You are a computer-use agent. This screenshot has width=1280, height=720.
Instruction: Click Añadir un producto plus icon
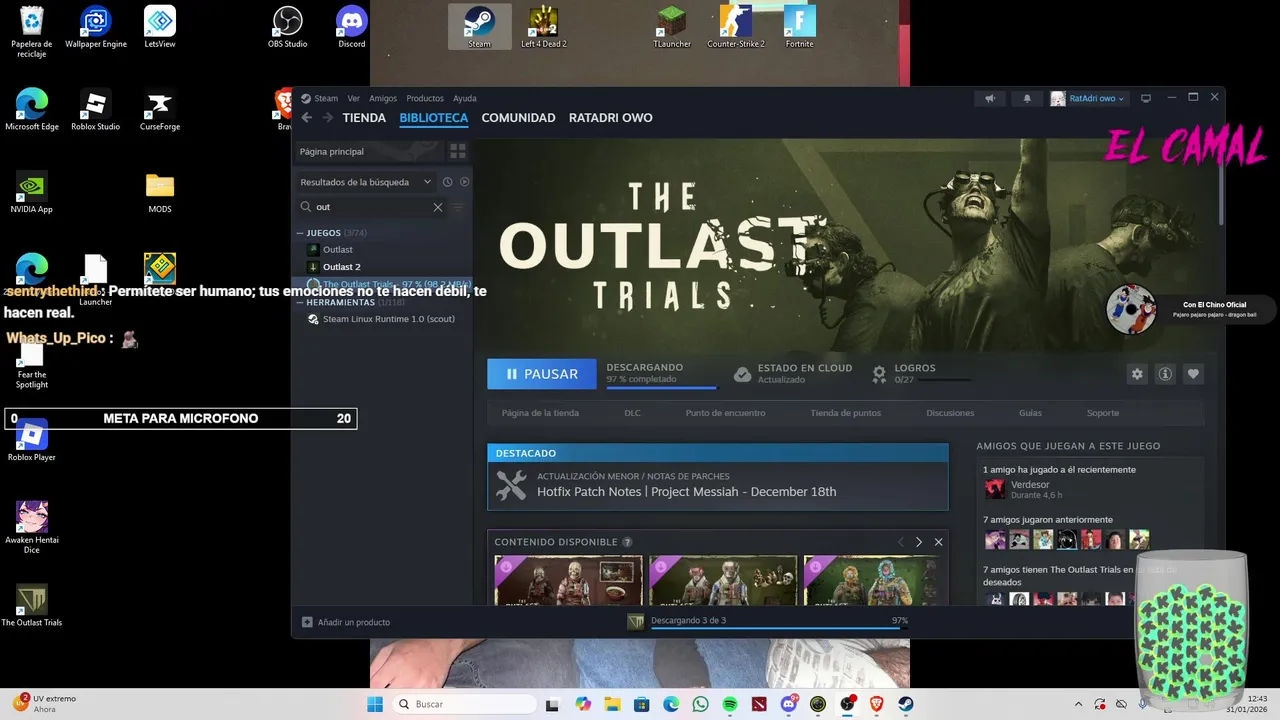(307, 622)
